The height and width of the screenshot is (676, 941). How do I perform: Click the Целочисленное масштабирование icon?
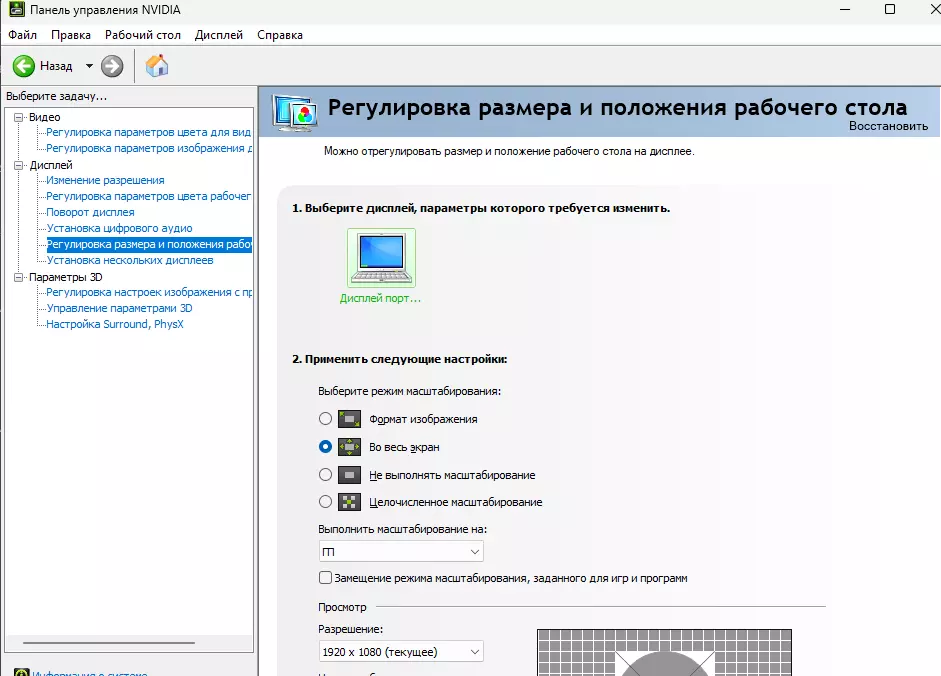349,502
